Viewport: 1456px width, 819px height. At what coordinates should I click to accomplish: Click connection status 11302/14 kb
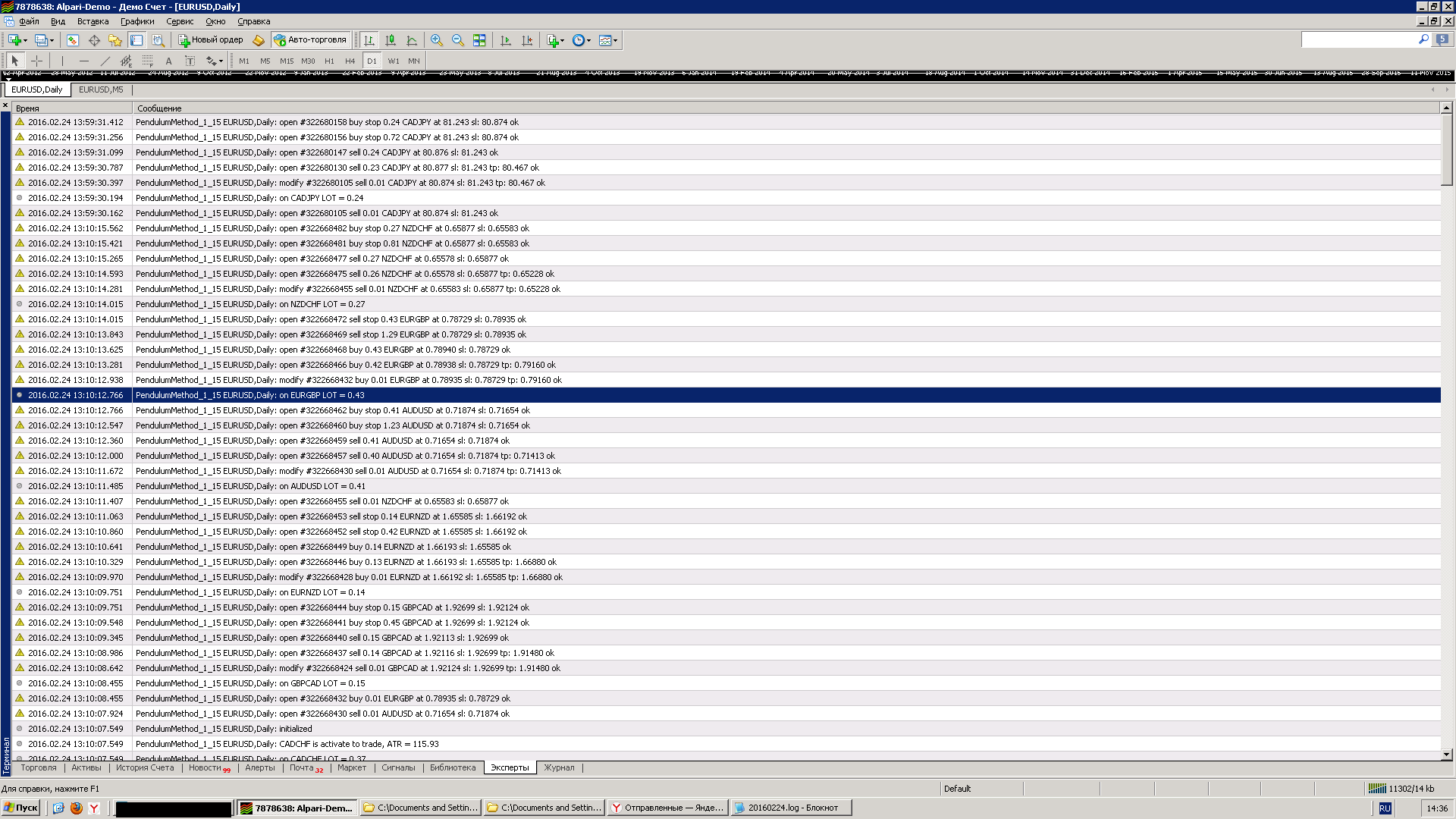1402,789
